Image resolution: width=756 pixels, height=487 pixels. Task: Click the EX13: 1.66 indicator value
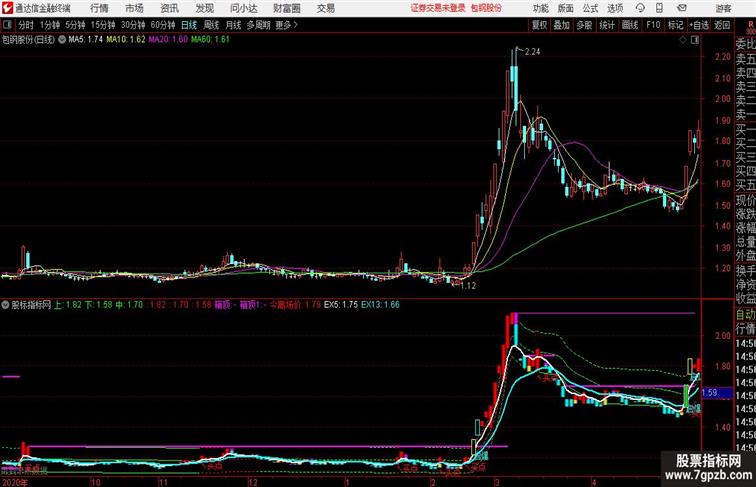pyautogui.click(x=380, y=305)
